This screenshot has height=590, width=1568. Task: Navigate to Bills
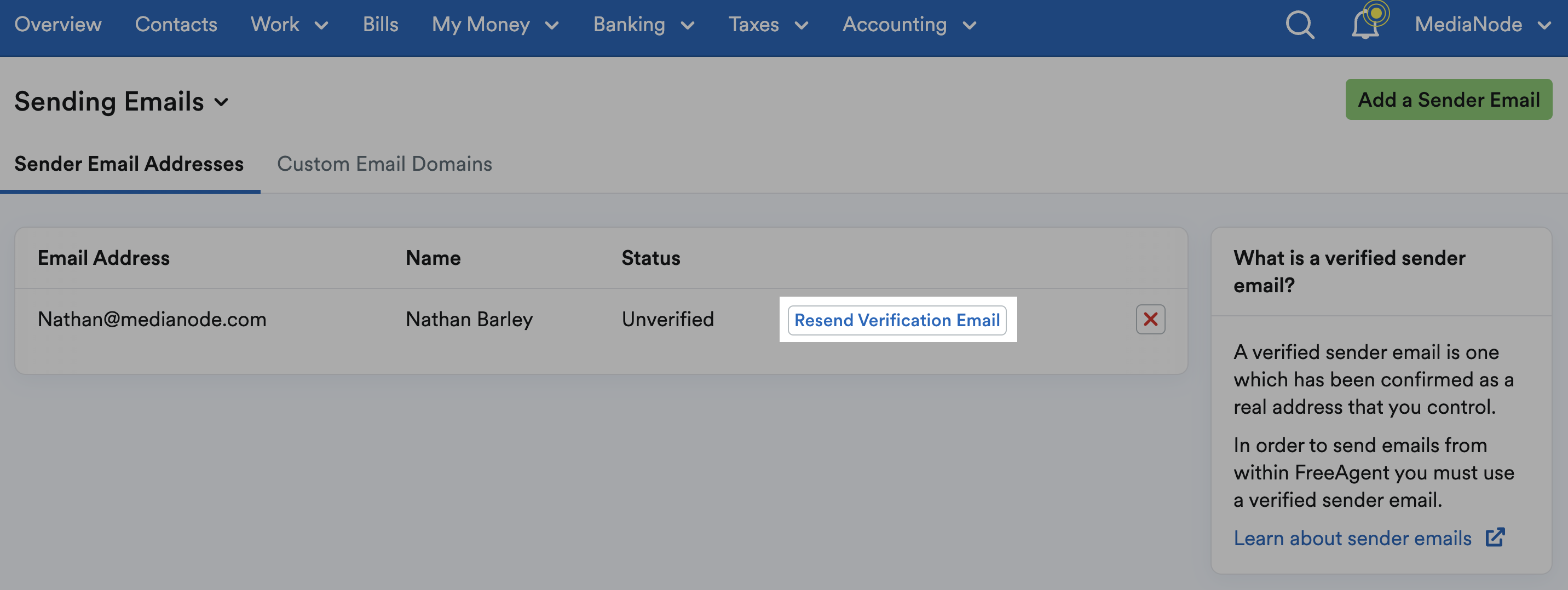coord(381,24)
